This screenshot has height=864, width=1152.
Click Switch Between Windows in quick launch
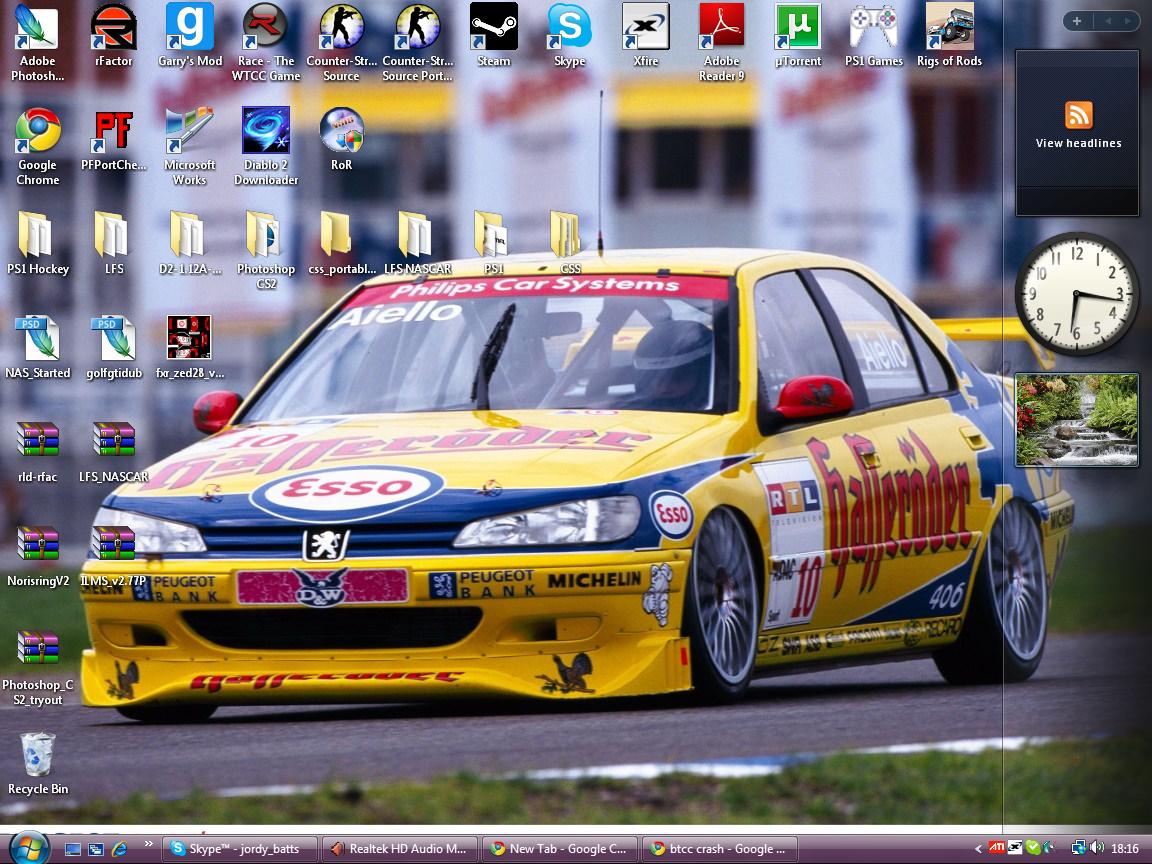point(96,849)
